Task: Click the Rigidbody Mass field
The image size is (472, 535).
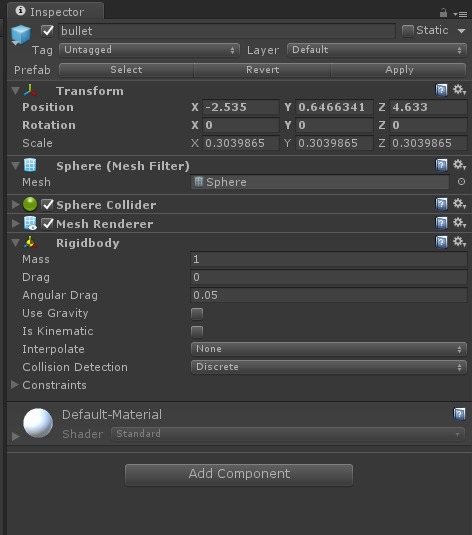Action: pos(329,259)
